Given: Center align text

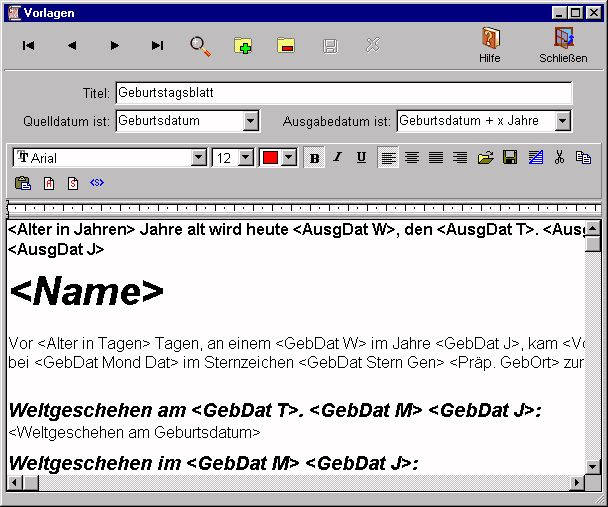Looking at the screenshot, I should click(412, 158).
